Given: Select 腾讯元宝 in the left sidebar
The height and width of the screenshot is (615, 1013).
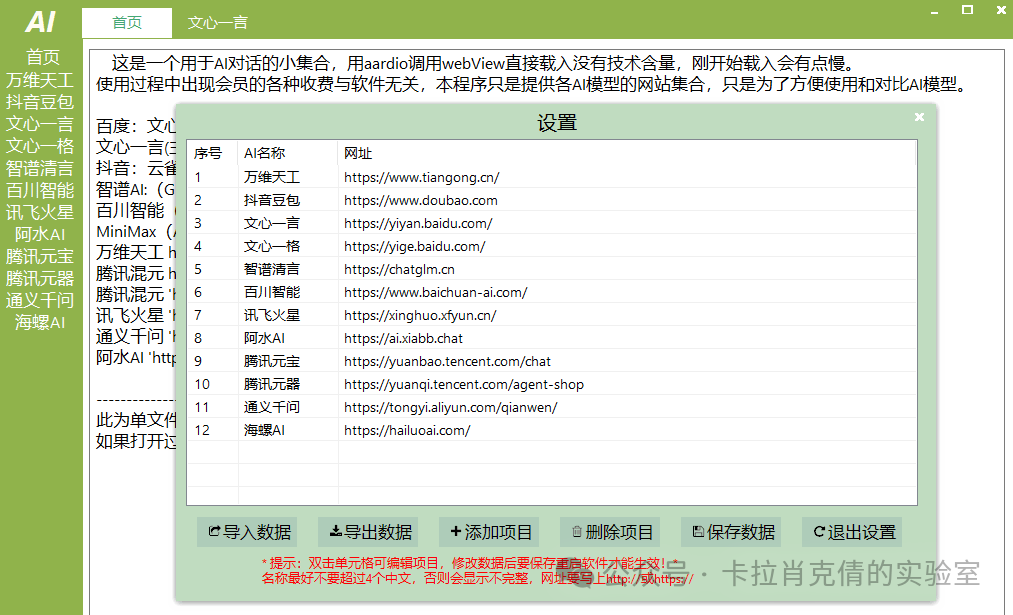Looking at the screenshot, I should coord(40,256).
